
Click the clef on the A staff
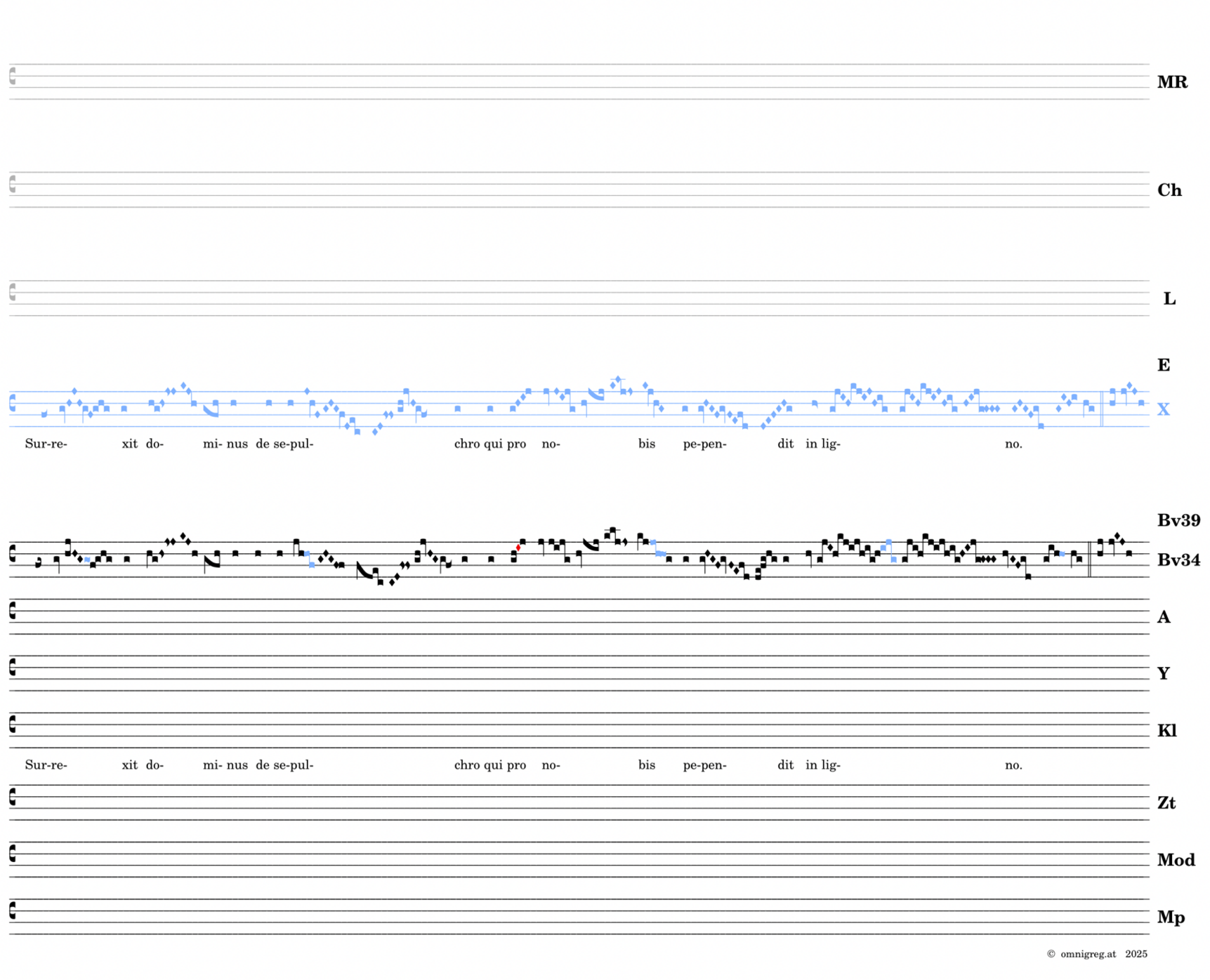pyautogui.click(x=13, y=611)
